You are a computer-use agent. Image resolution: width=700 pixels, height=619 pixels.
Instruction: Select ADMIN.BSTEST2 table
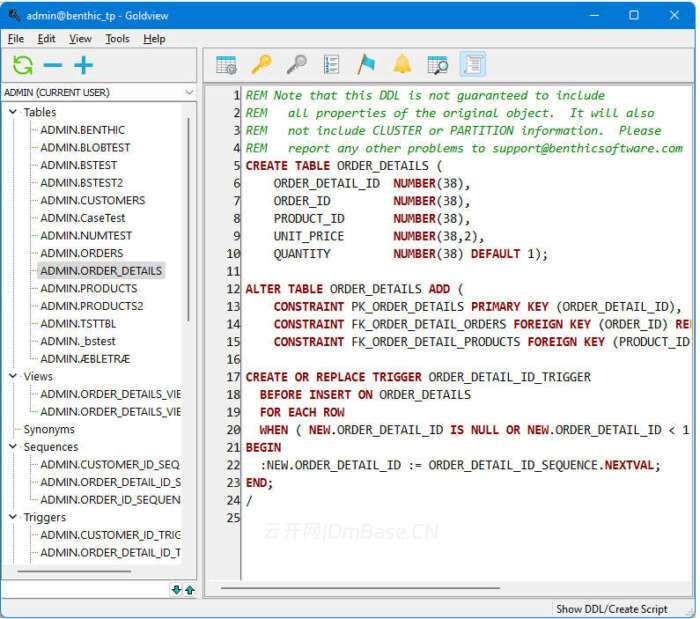click(82, 183)
